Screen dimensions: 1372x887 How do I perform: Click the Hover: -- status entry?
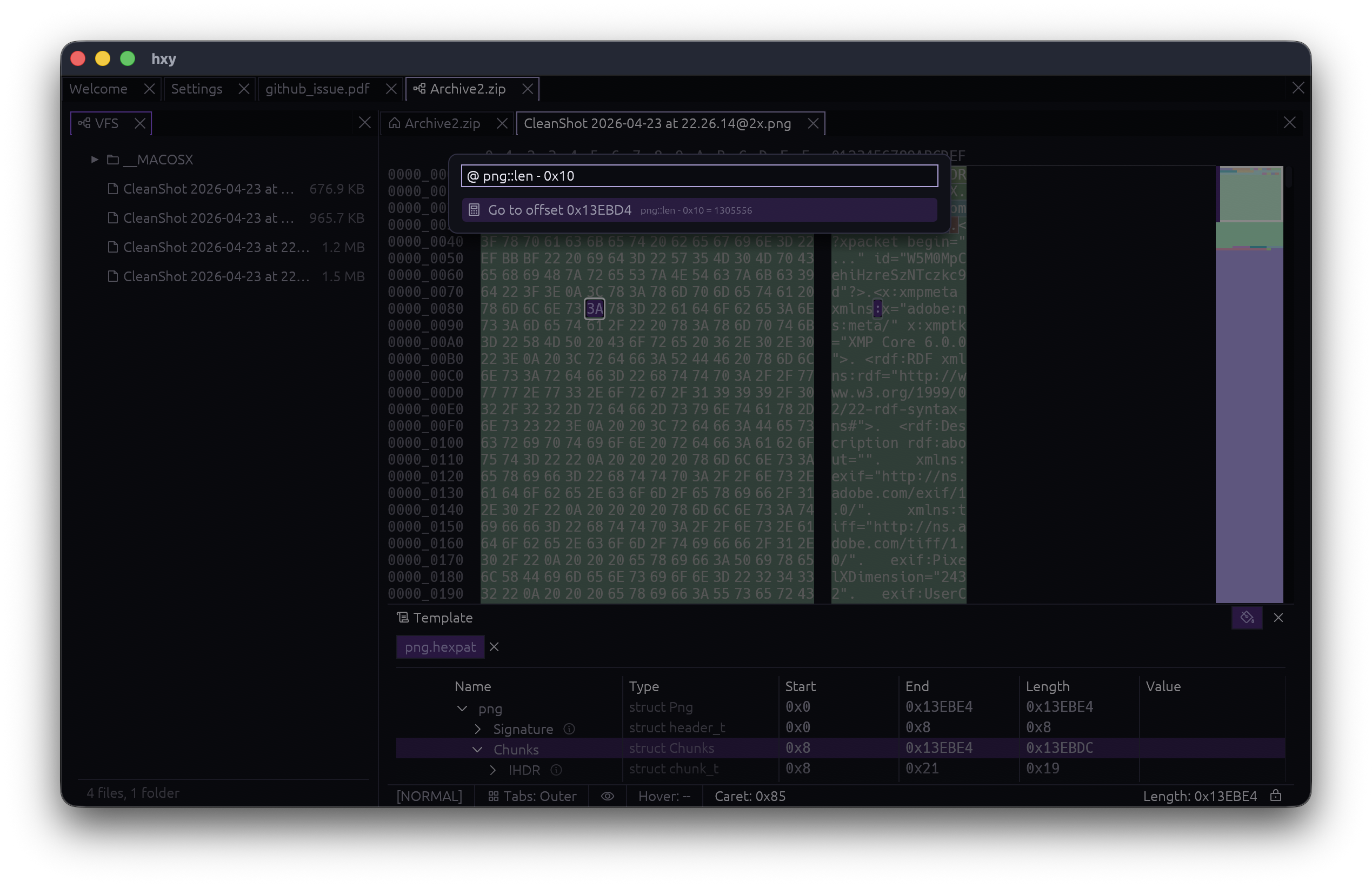click(664, 797)
